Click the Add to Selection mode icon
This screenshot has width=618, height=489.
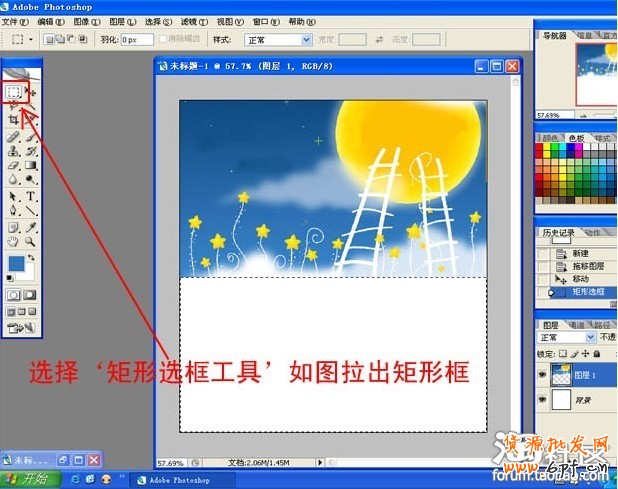(60, 39)
